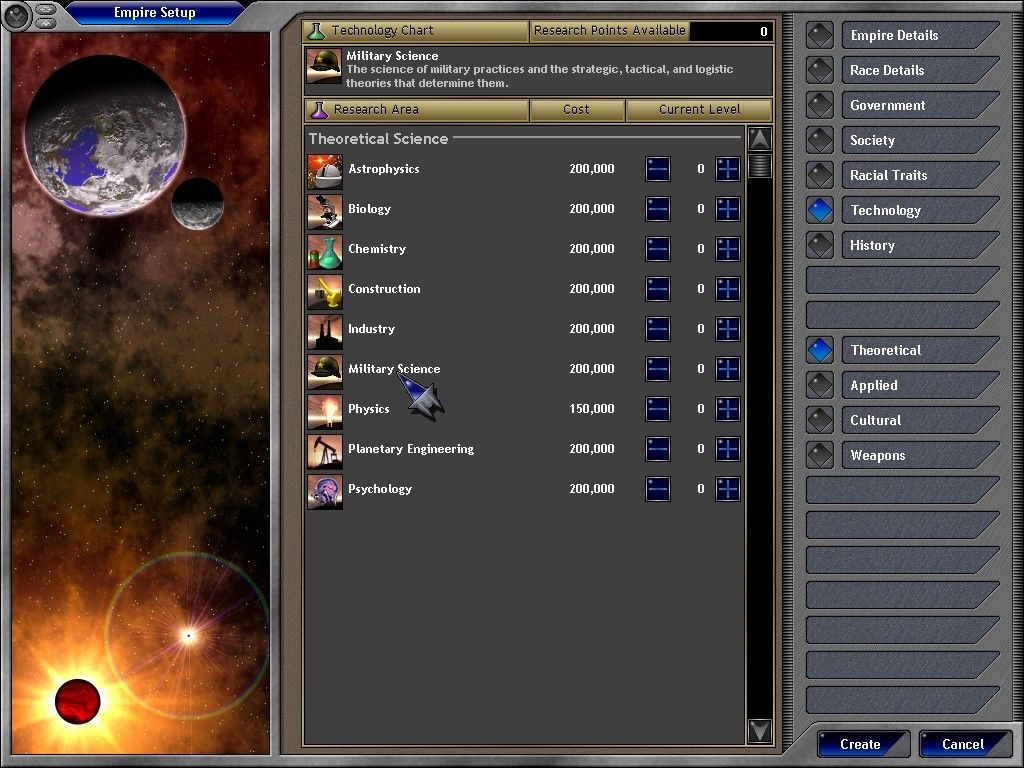Viewport: 1024px width, 768px height.
Task: Click the Planetary Engineering oil pump icon
Action: click(x=325, y=451)
